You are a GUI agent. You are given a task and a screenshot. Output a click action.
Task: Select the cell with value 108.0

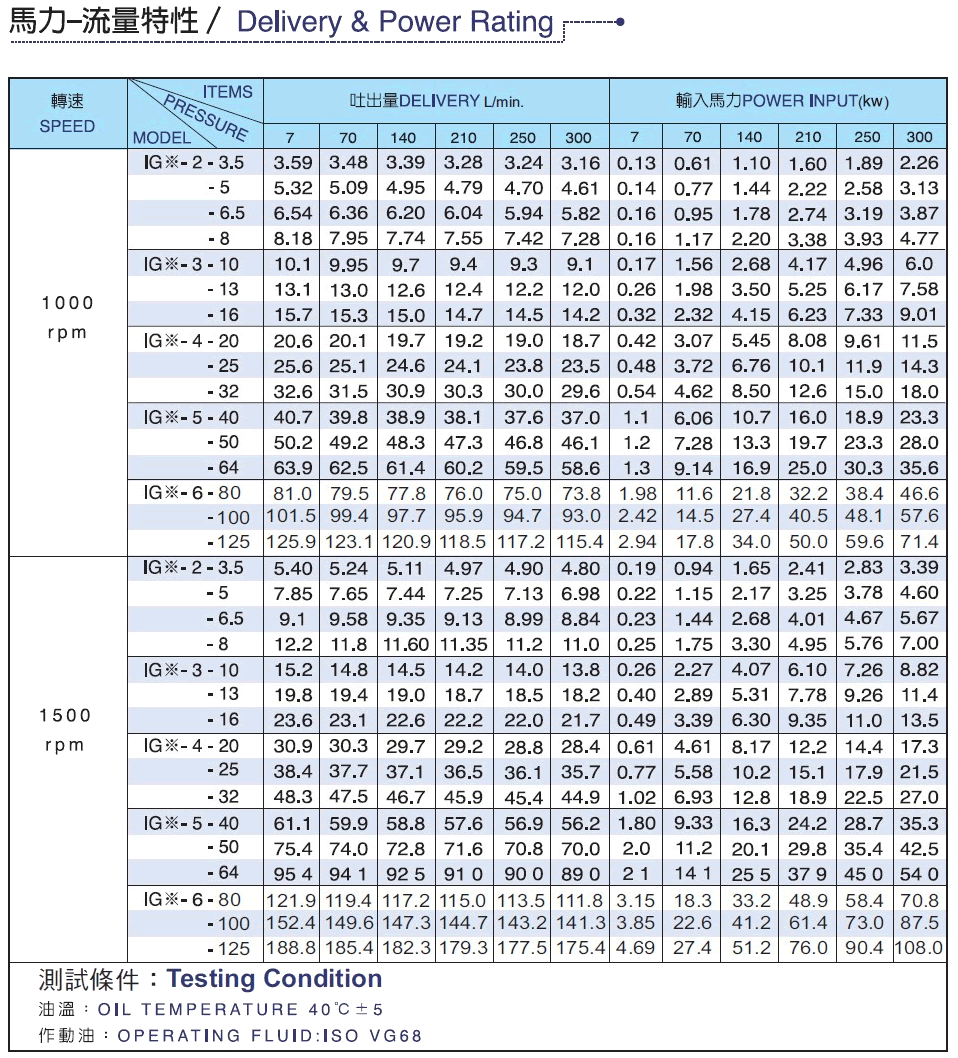919,947
